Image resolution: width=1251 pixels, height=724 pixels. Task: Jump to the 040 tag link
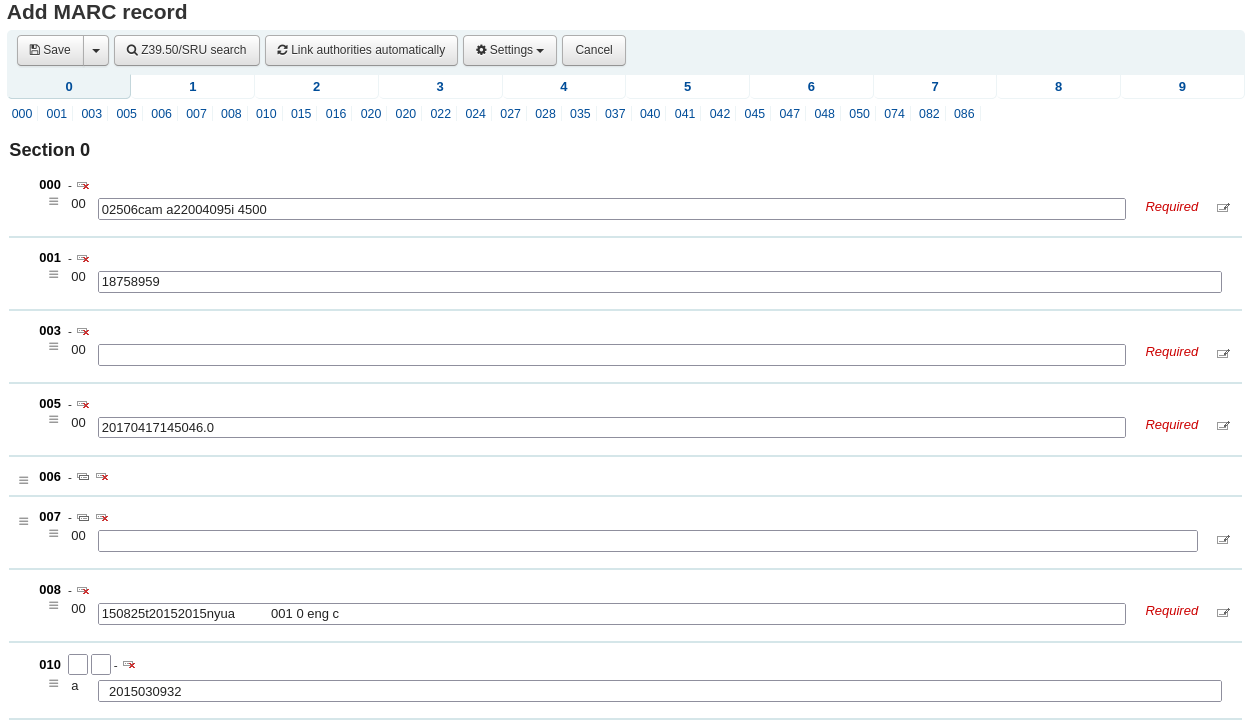point(649,114)
